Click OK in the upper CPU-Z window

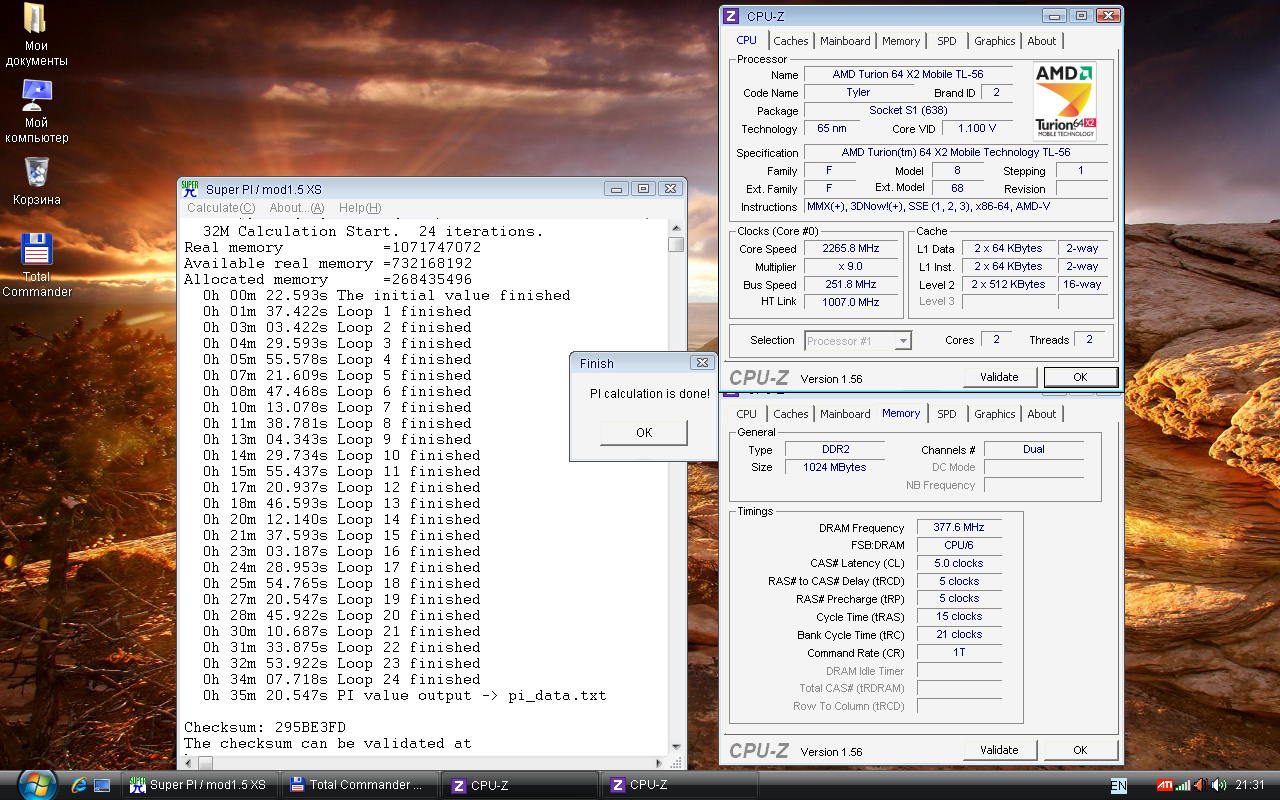click(x=1080, y=377)
